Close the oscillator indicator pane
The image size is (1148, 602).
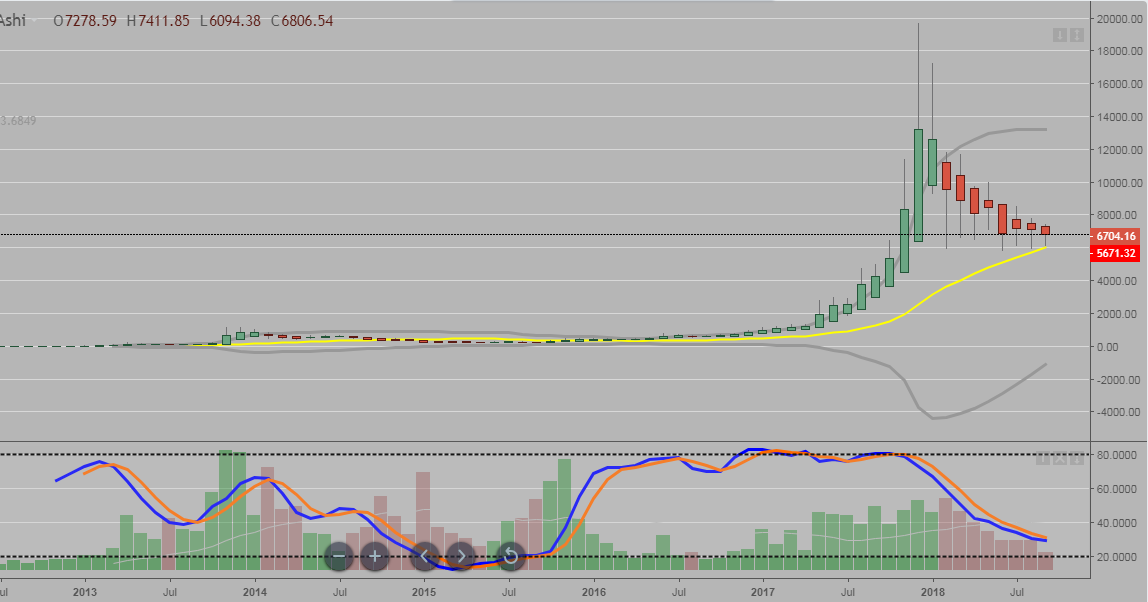[x=1059, y=459]
